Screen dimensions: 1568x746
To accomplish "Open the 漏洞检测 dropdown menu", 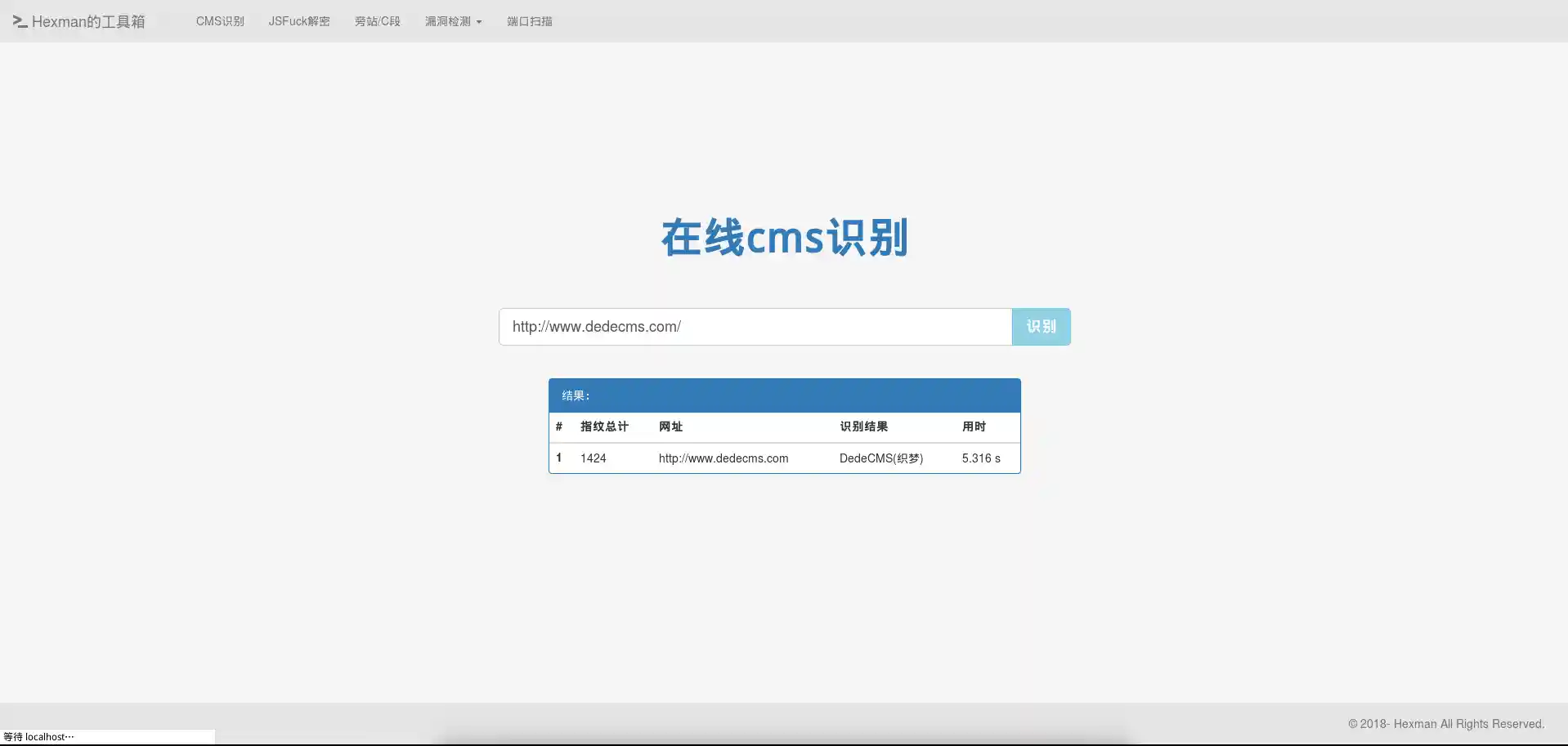I will tap(450, 21).
